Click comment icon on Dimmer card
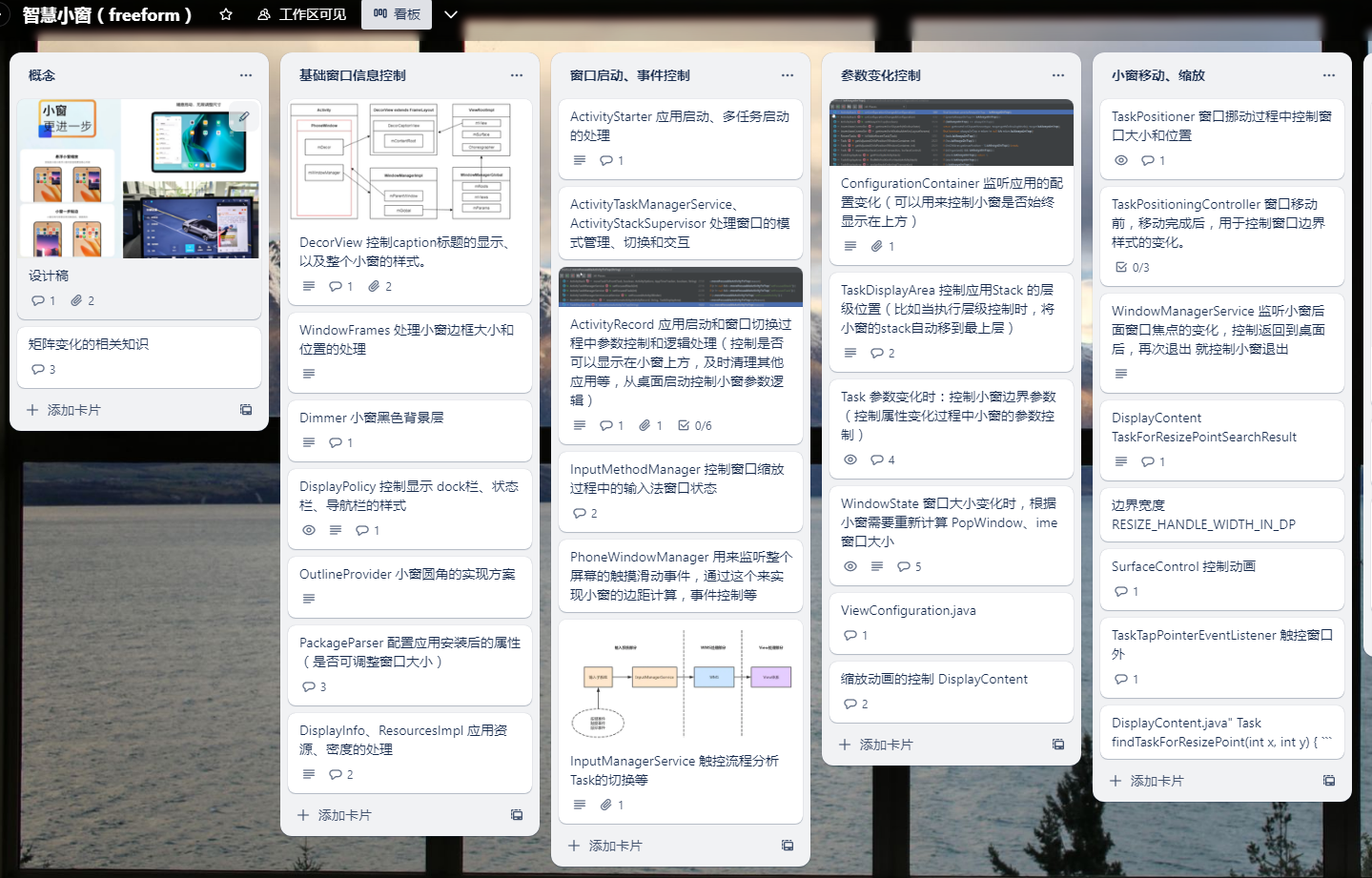This screenshot has height=878, width=1372. [x=335, y=442]
